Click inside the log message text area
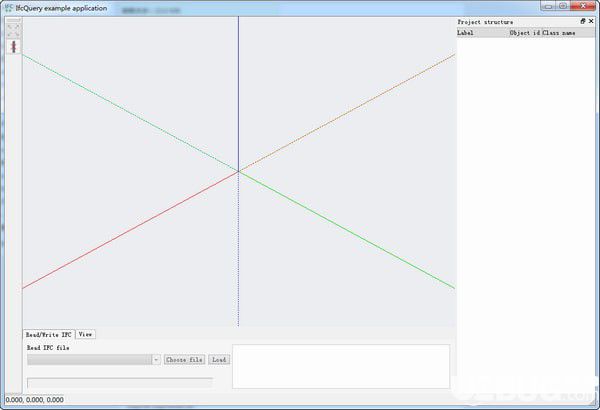Viewport: 600px width, 410px height. pos(341,366)
